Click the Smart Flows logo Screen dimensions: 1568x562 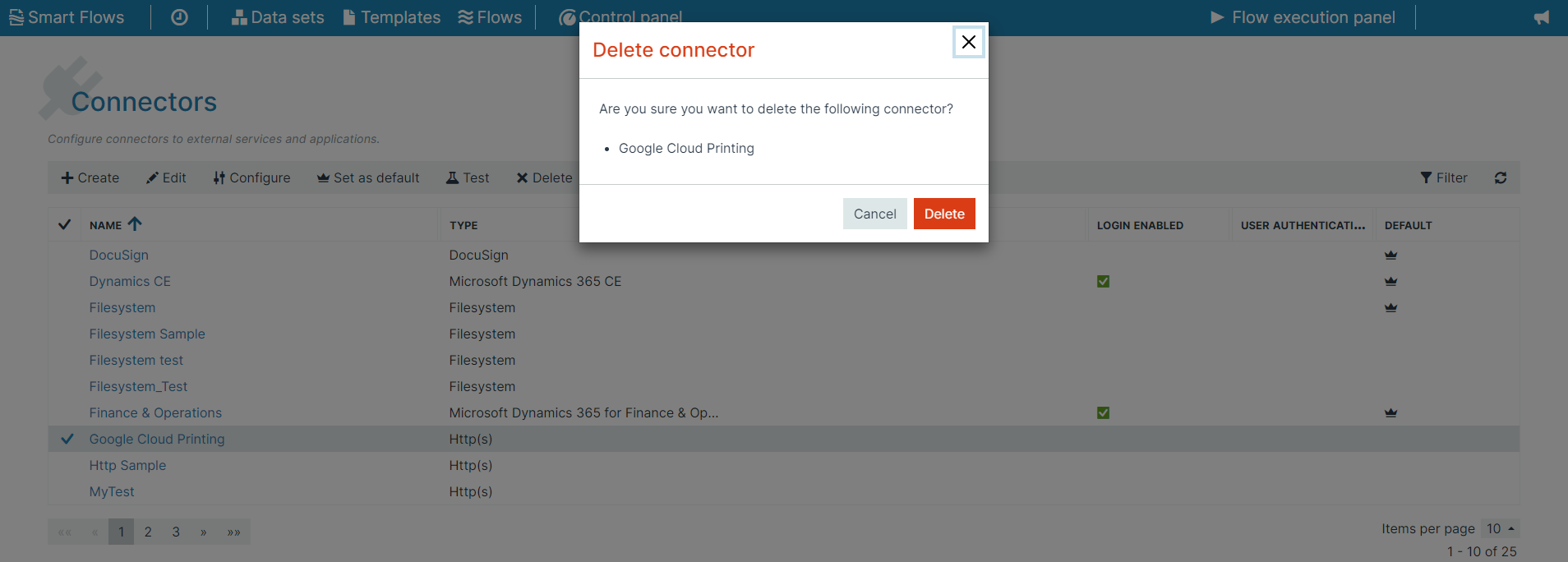tap(67, 17)
